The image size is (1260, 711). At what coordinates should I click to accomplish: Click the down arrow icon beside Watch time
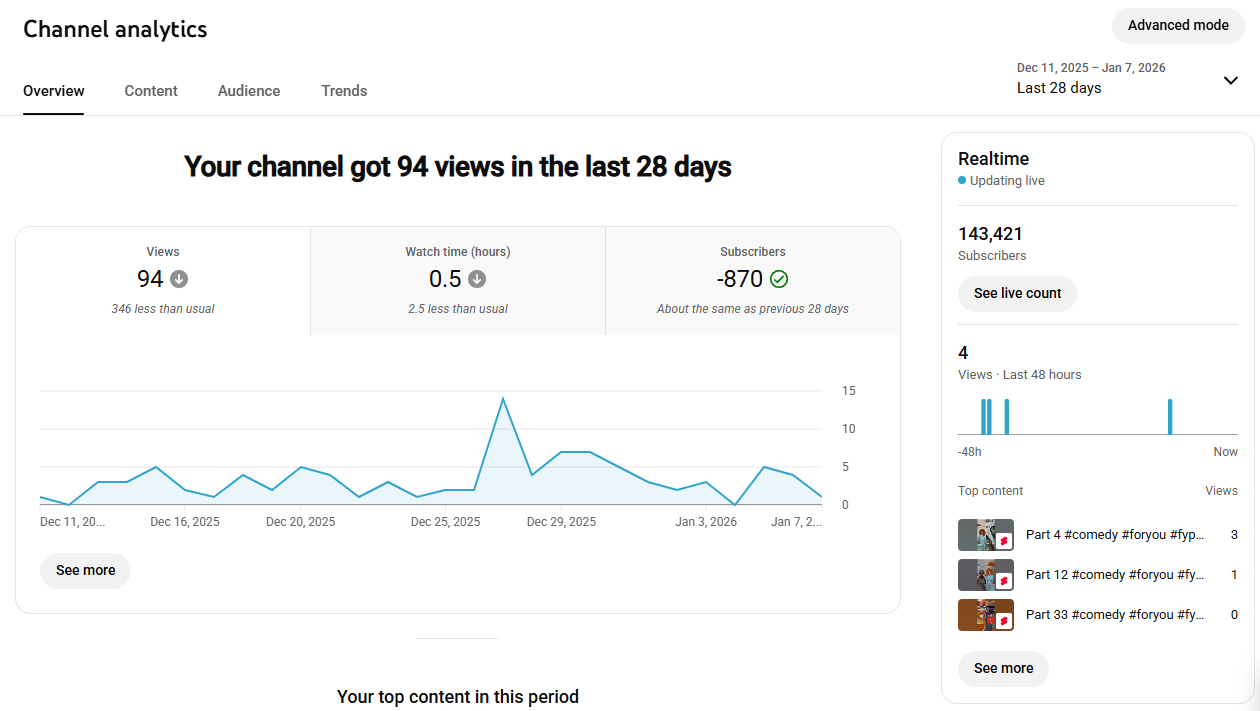477,279
